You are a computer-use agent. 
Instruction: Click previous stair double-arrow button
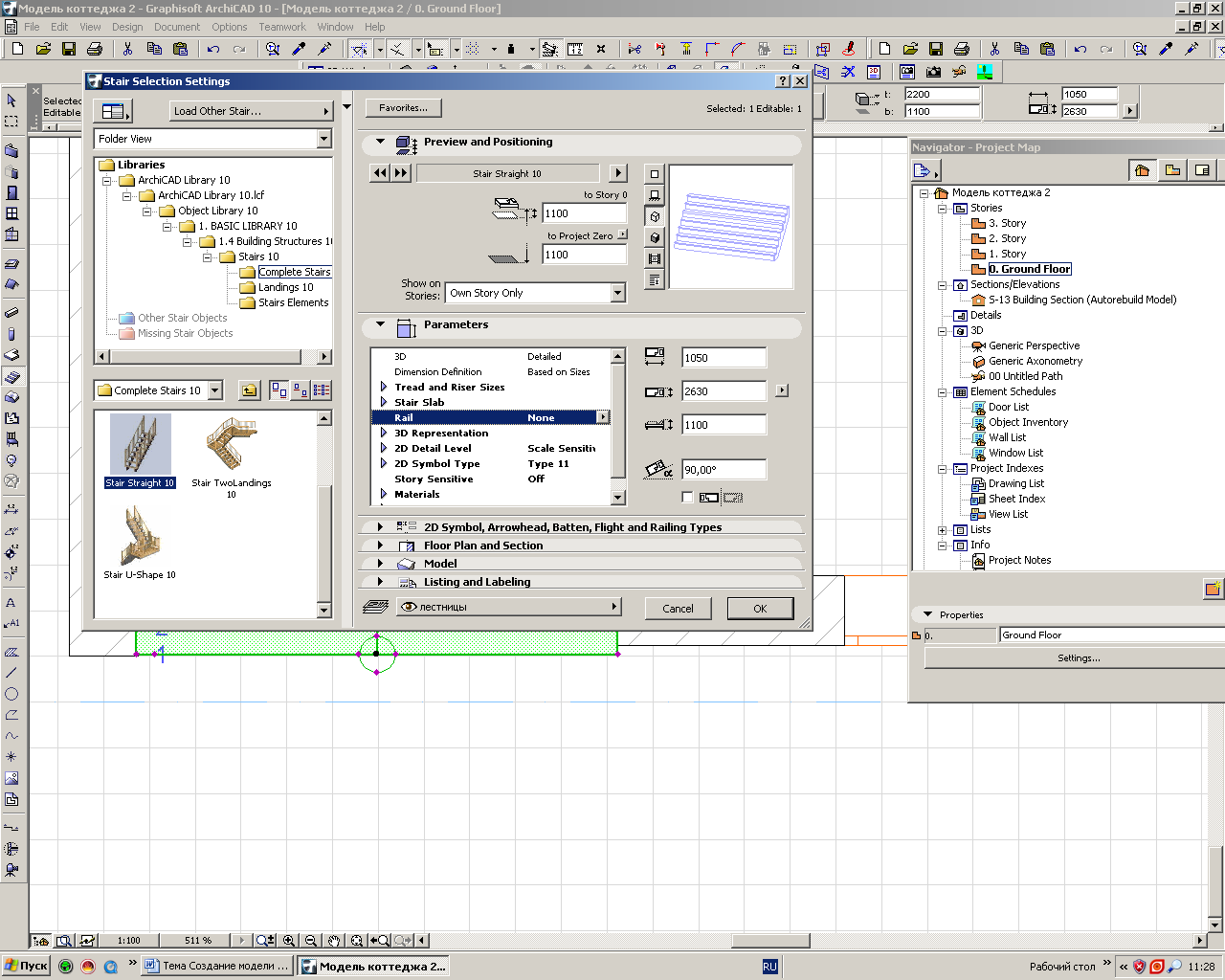[x=380, y=173]
